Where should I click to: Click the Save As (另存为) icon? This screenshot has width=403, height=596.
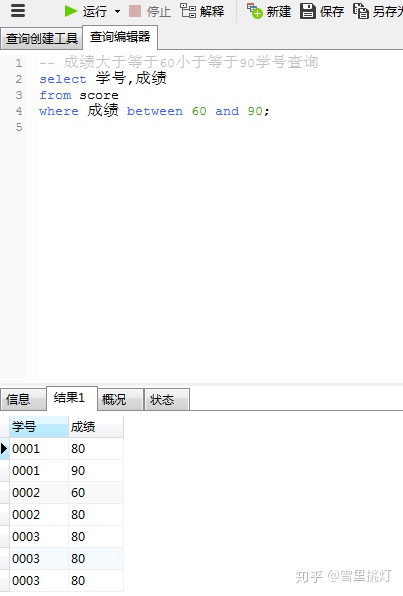tap(361, 11)
